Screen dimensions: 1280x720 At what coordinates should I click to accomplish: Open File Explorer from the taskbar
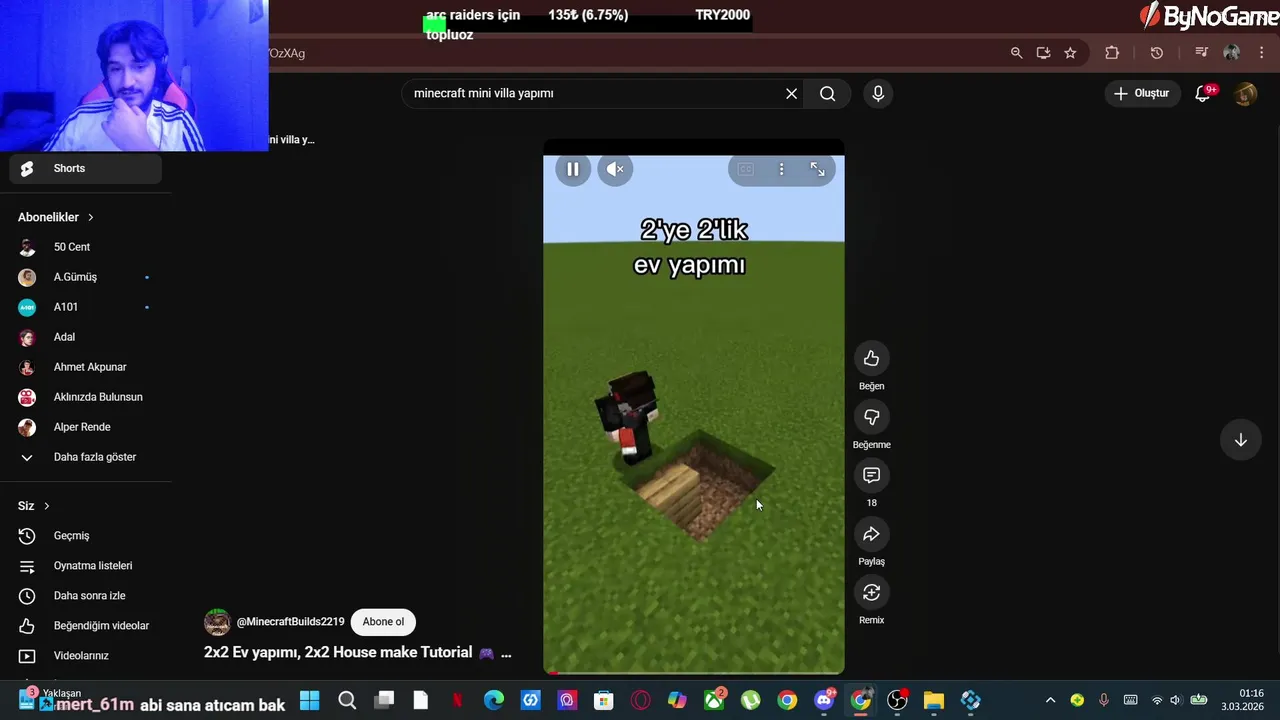point(934,700)
